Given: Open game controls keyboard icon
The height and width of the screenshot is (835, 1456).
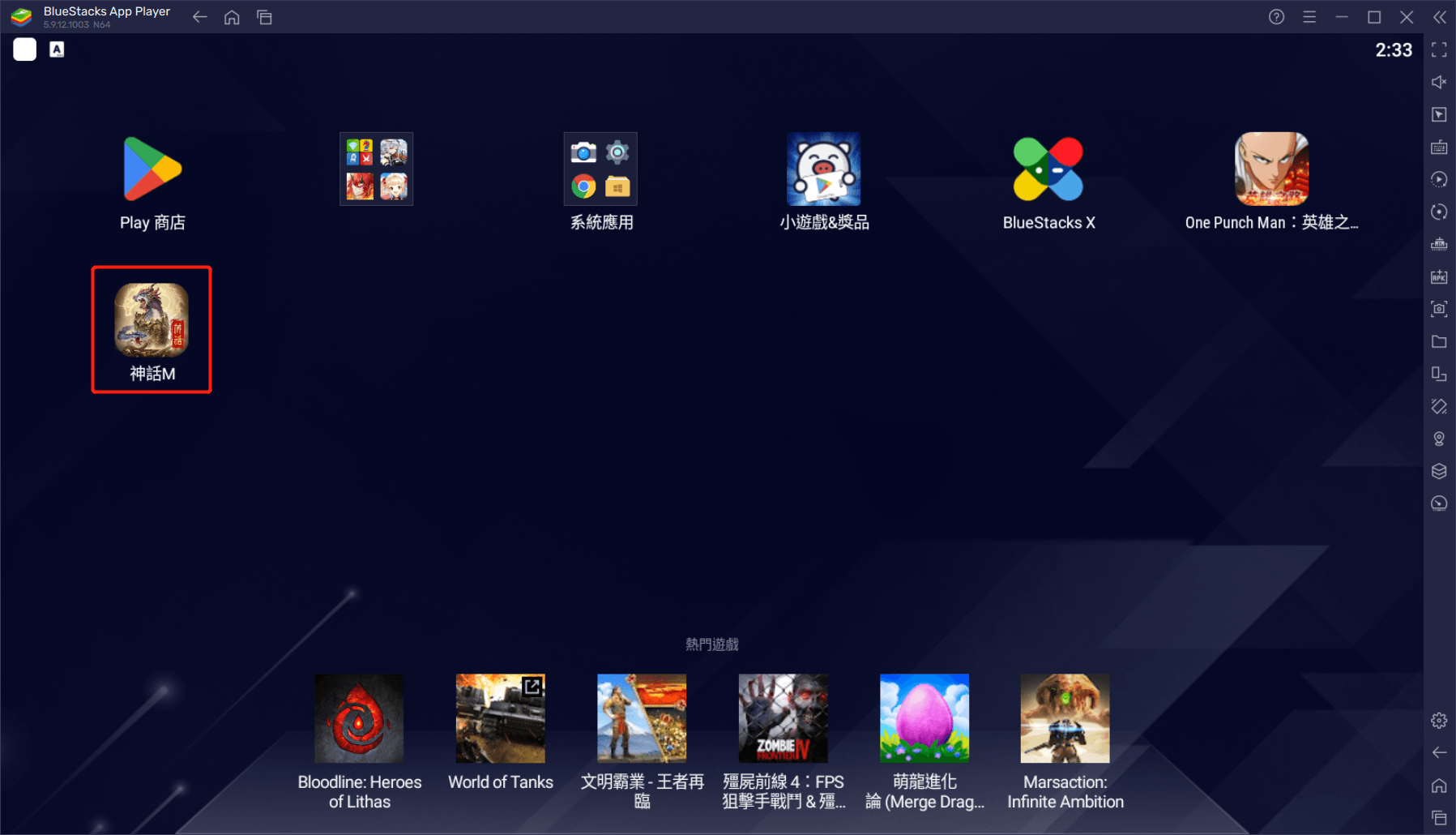Looking at the screenshot, I should click(1439, 147).
